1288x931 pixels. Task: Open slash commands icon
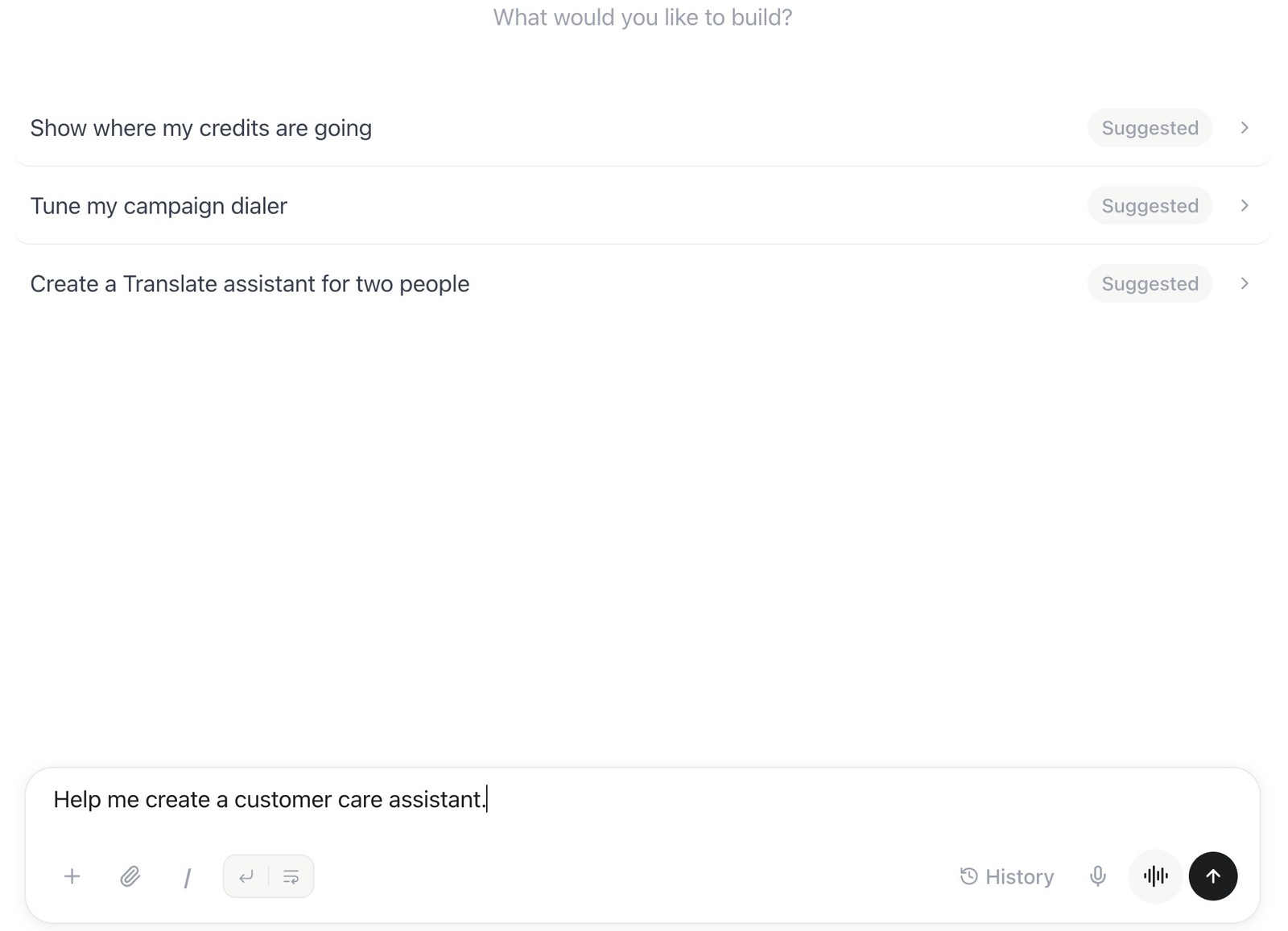(x=188, y=877)
